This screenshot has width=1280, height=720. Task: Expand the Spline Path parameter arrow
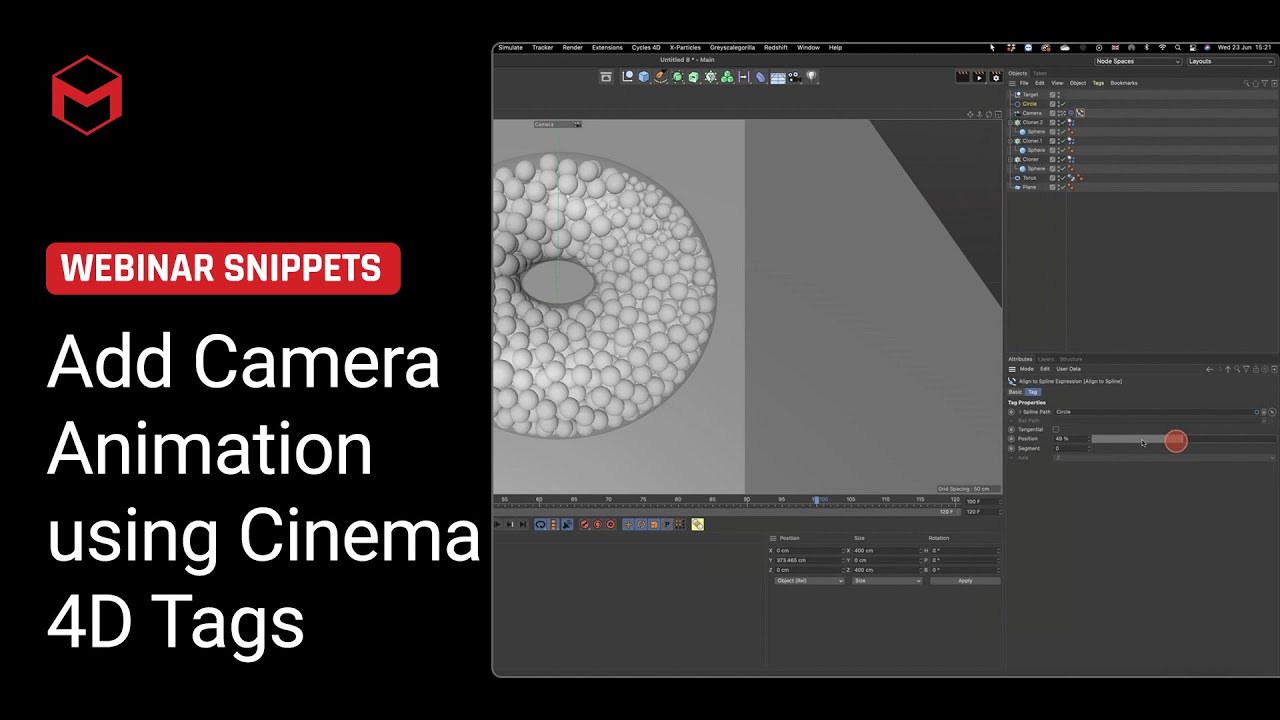coord(1019,412)
